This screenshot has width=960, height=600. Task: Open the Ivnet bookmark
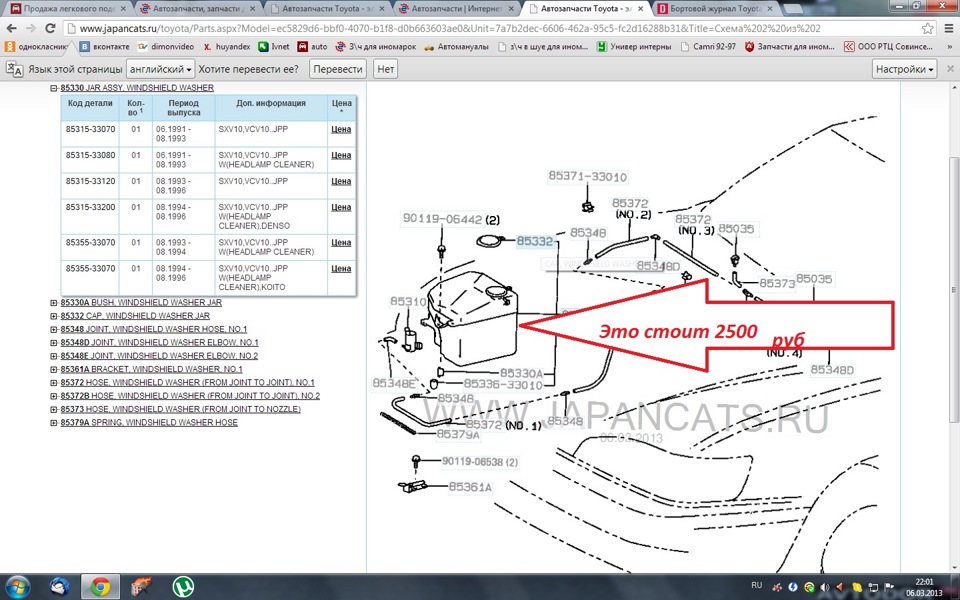coord(274,47)
